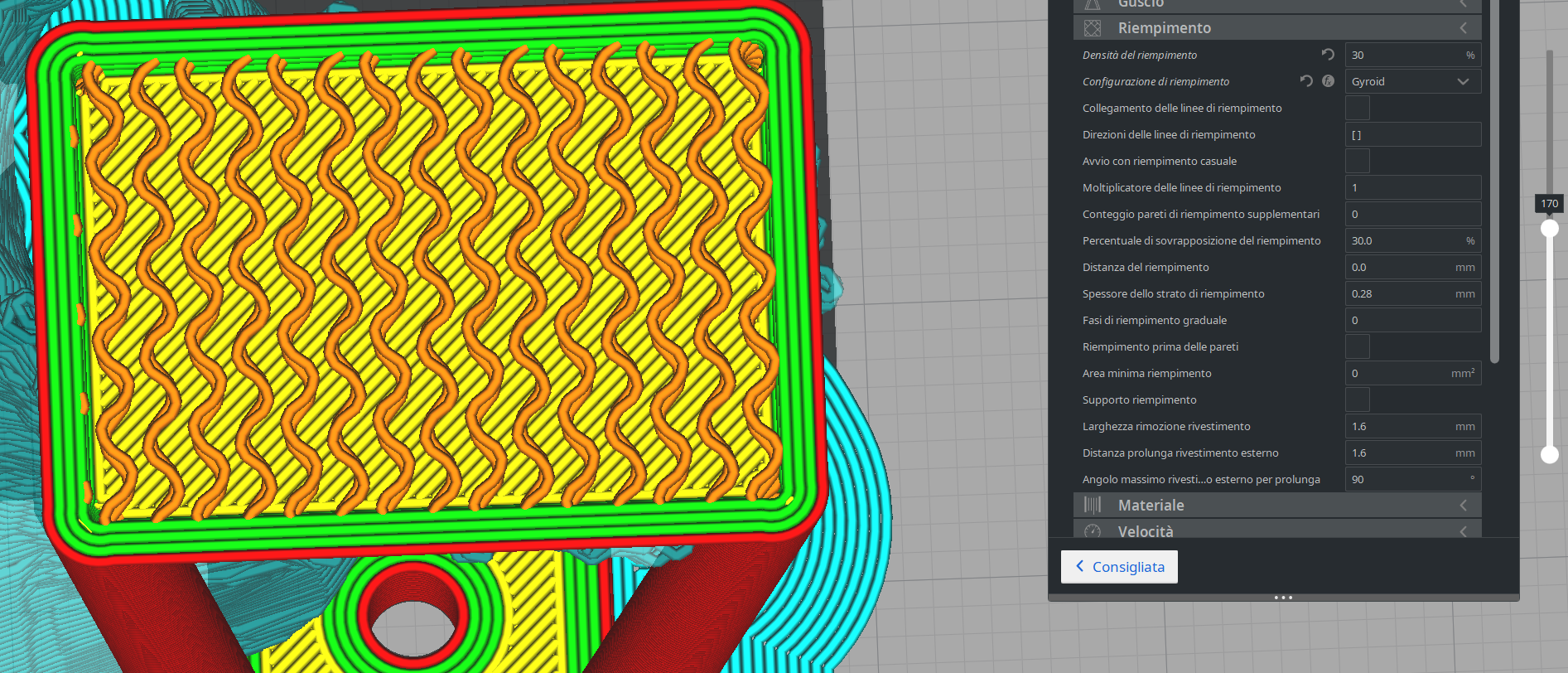The width and height of the screenshot is (1568, 673).
Task: Edit Spessore dello strato di riempimento value
Action: click(1413, 293)
